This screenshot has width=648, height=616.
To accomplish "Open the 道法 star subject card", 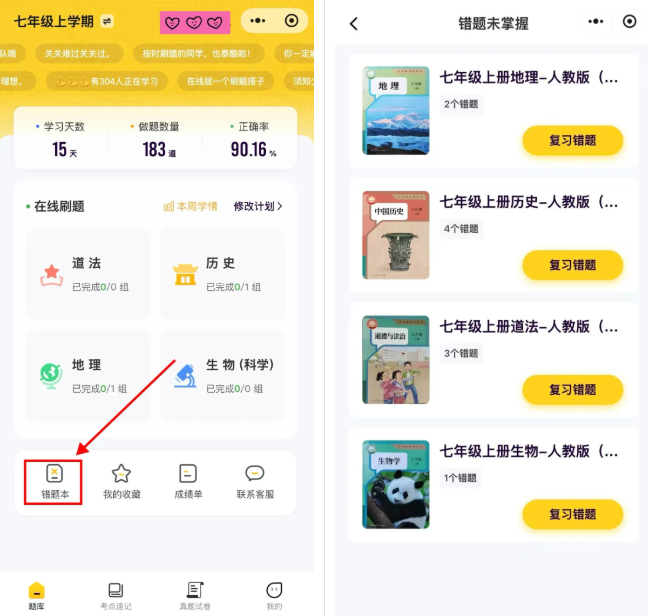I will (x=88, y=274).
